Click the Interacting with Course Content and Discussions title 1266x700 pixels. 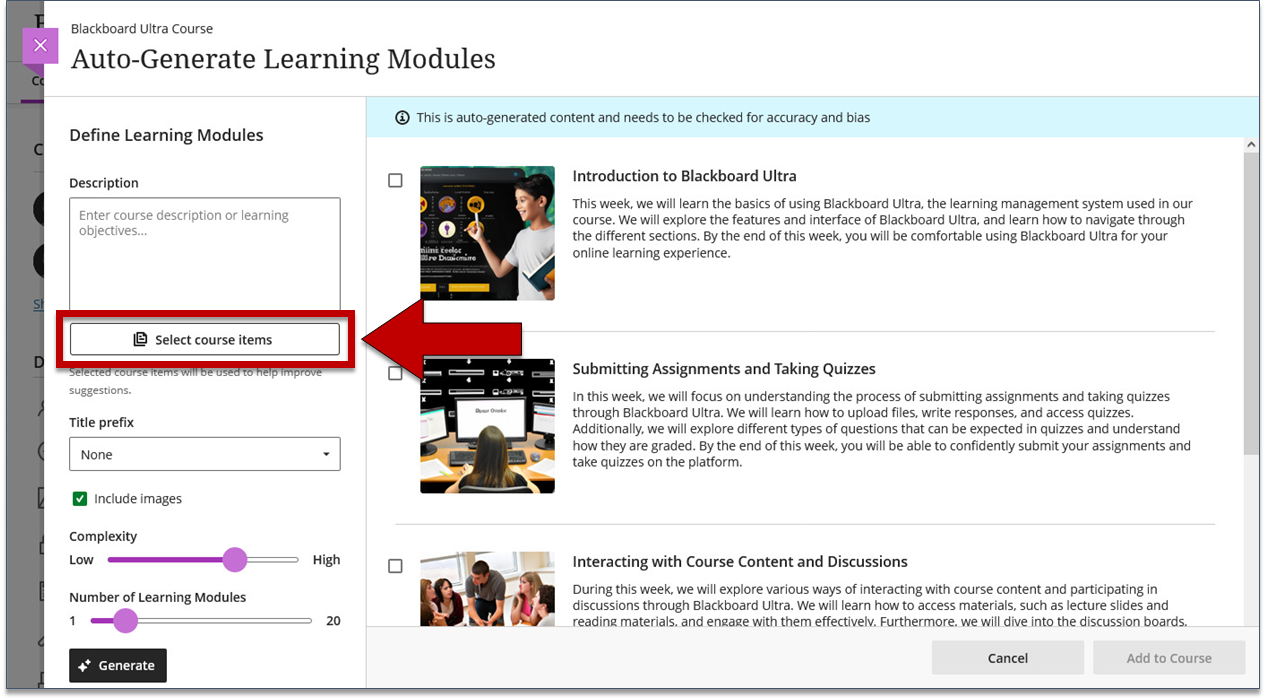tap(740, 562)
